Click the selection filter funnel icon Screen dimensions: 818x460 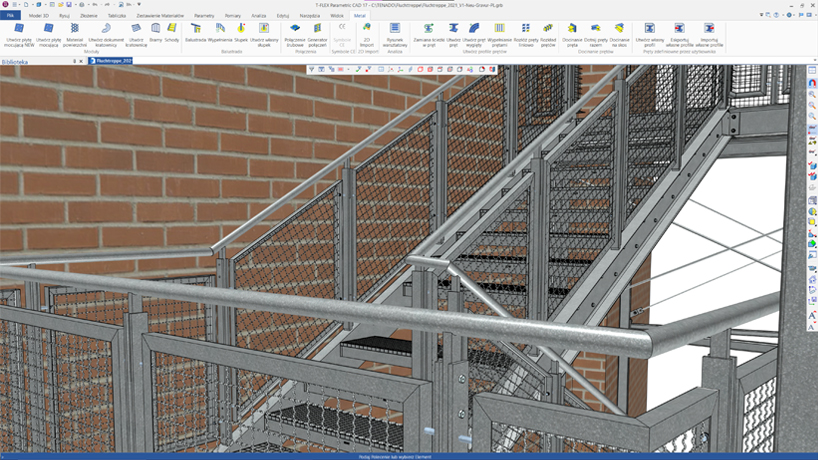(x=311, y=69)
